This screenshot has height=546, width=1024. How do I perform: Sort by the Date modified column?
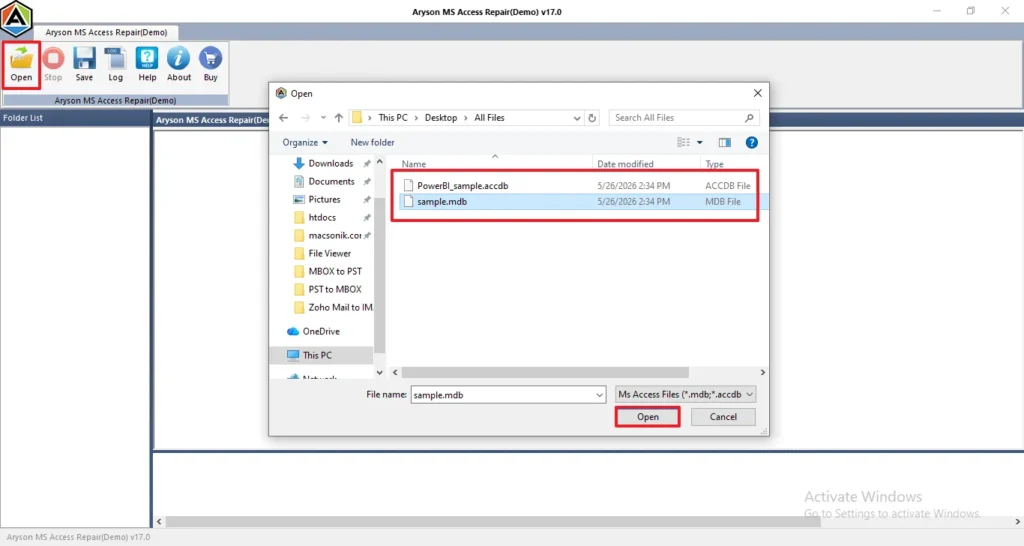tap(625, 164)
